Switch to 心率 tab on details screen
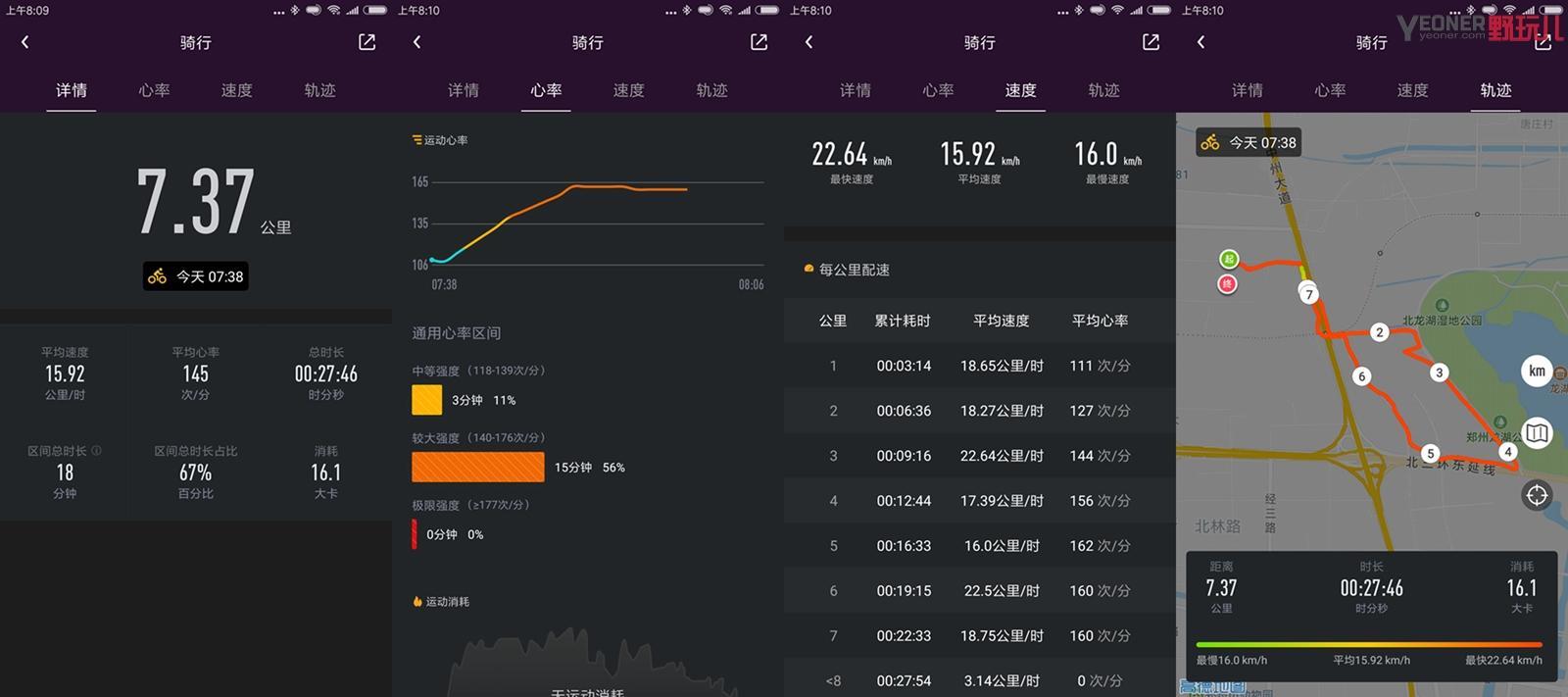The height and width of the screenshot is (697, 1568). click(154, 90)
